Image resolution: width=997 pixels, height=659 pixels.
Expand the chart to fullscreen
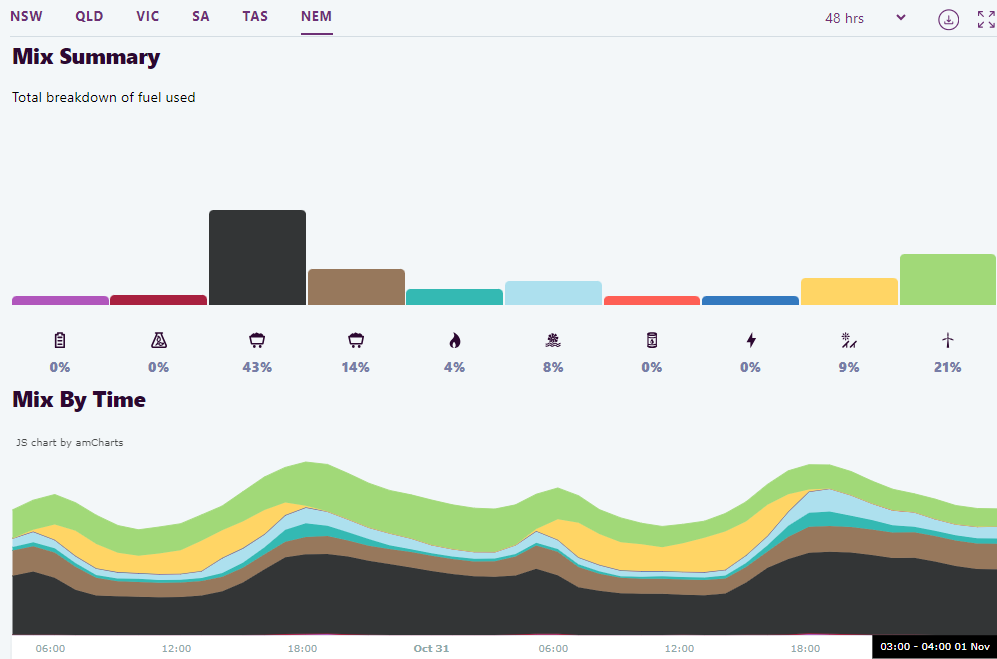pos(985,19)
